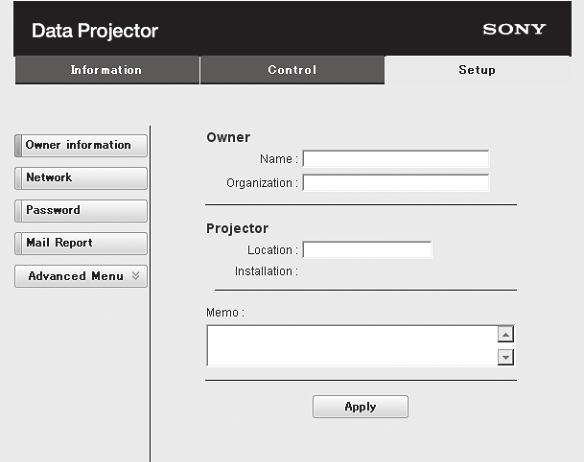This screenshot has width=584, height=462.
Task: Click the SONY logo in header
Action: pyautogui.click(x=514, y=29)
